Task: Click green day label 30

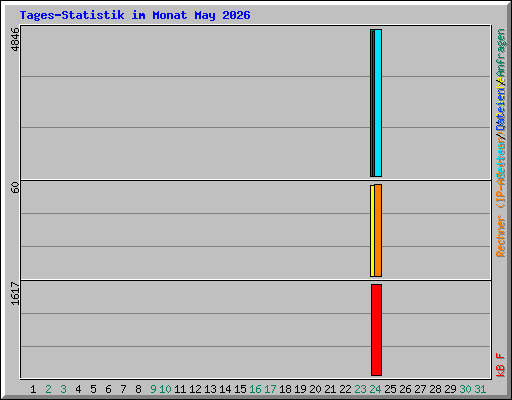Action: click(x=465, y=389)
